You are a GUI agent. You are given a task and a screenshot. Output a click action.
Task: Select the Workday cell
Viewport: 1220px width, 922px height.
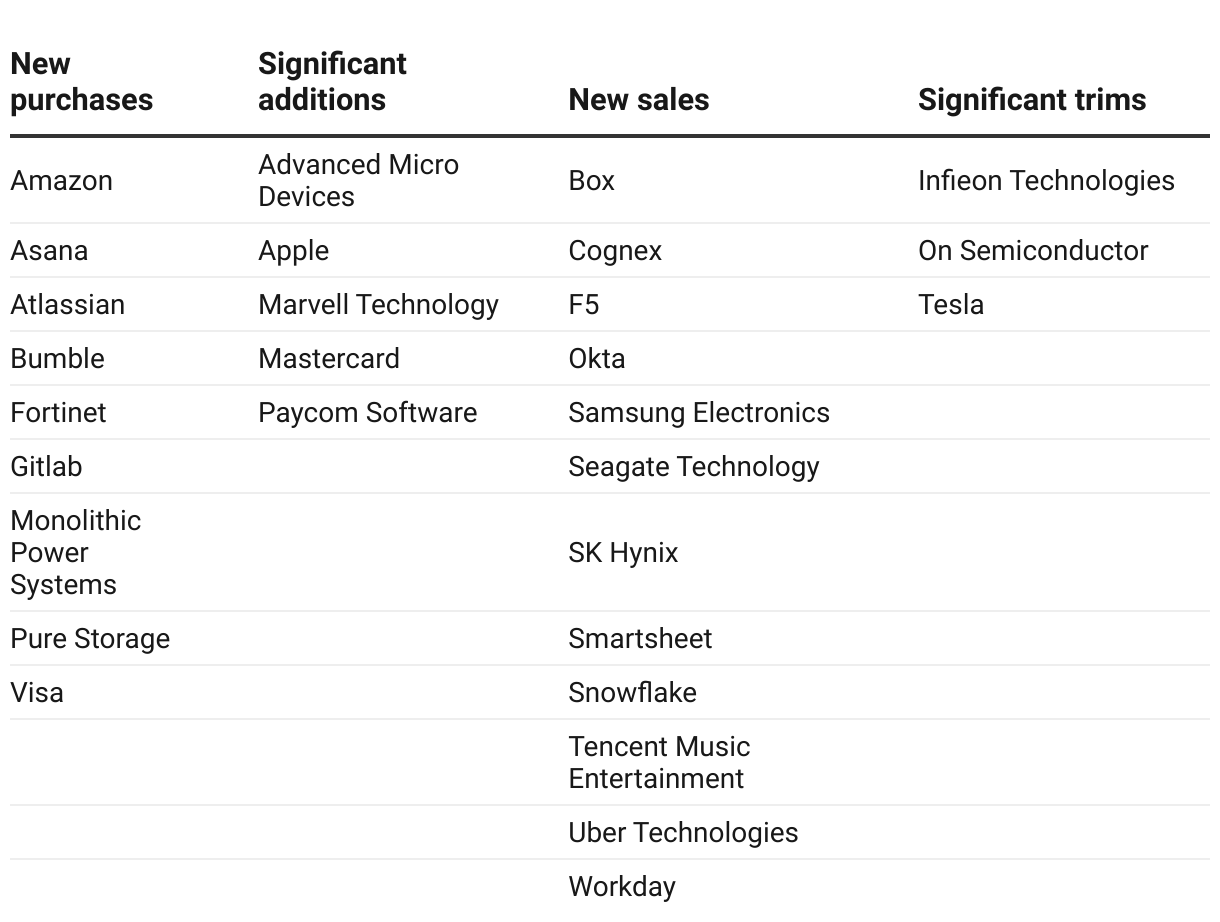coord(621,887)
